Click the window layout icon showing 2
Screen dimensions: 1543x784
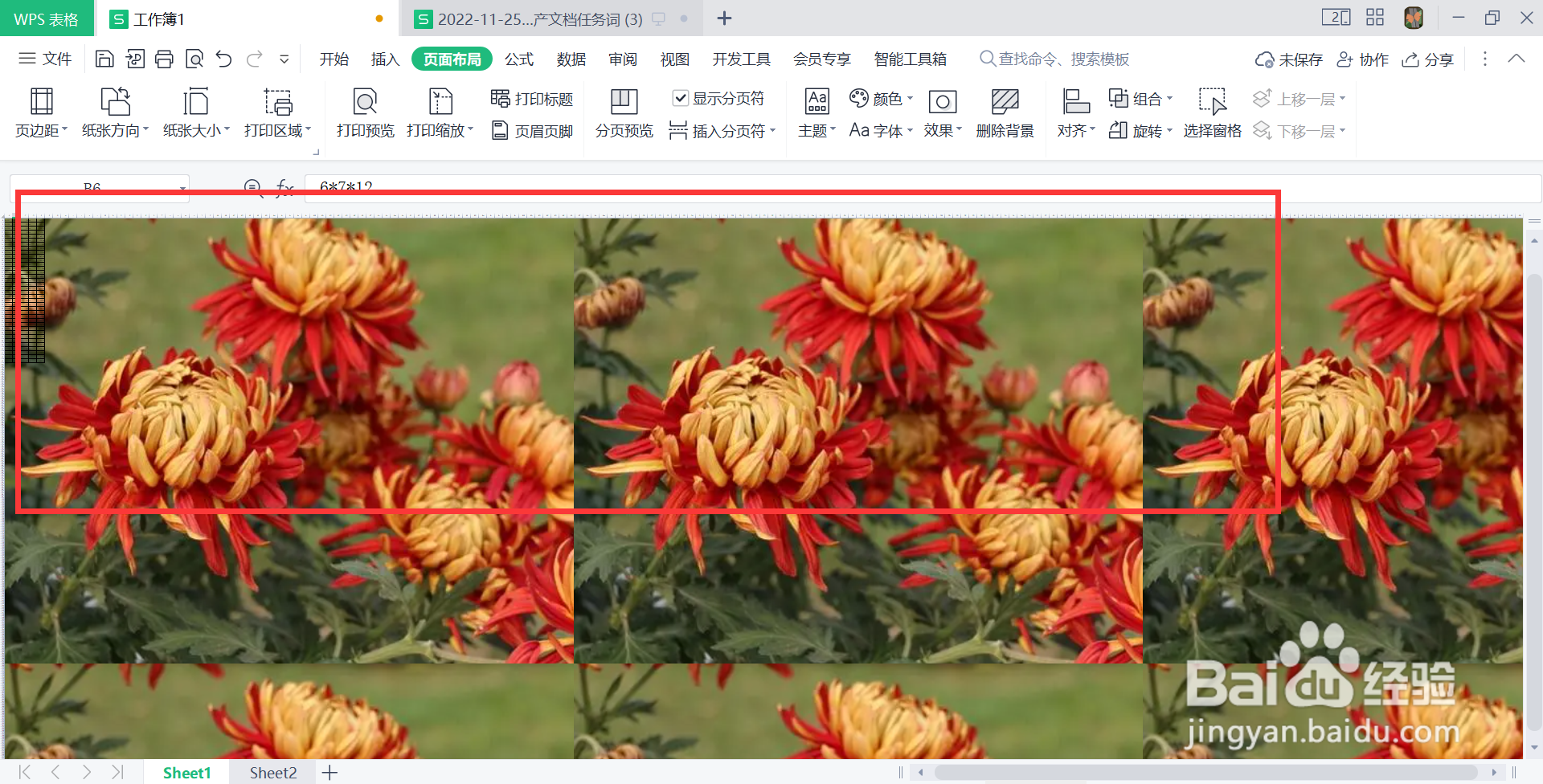pyautogui.click(x=1336, y=17)
